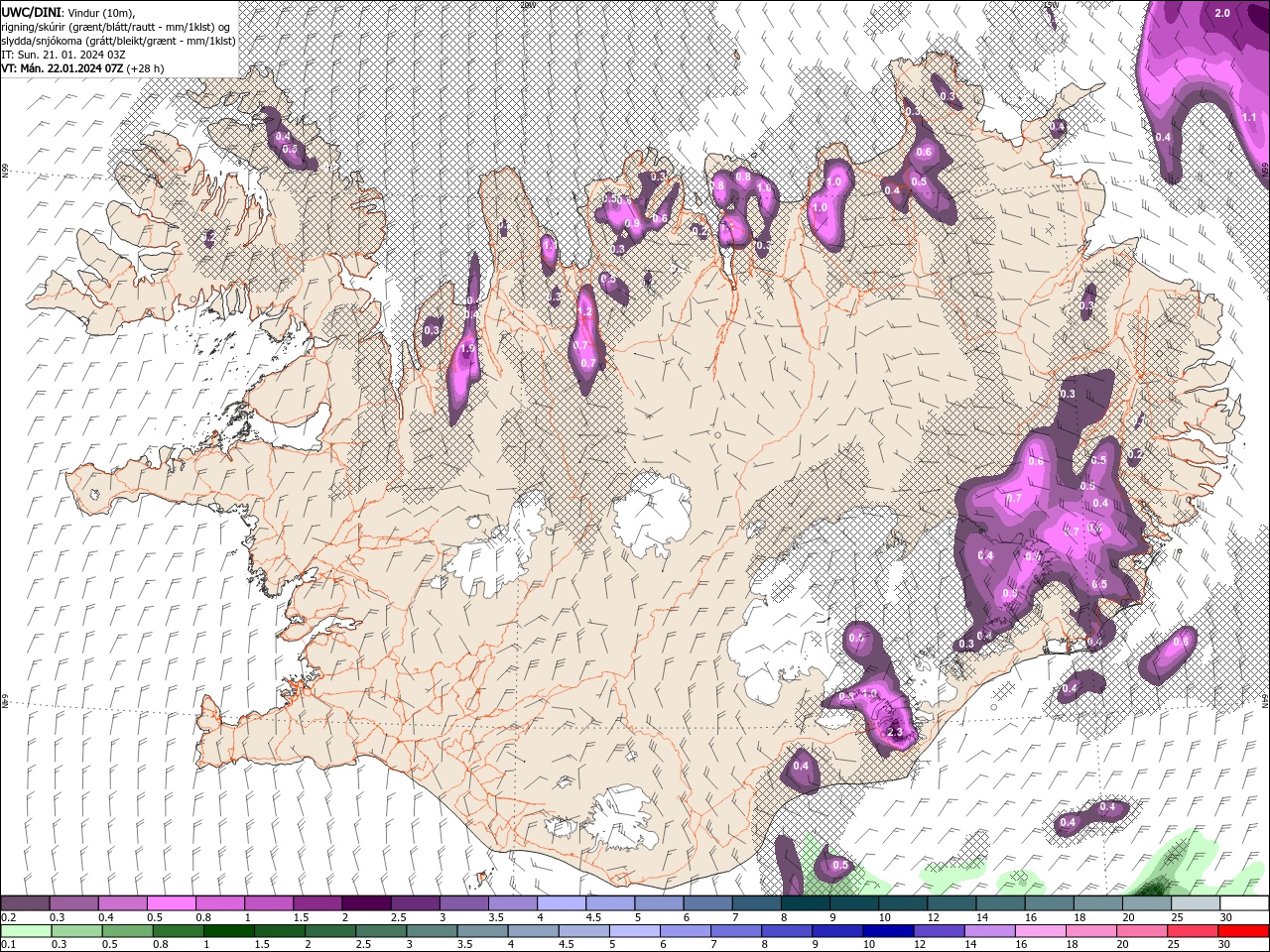Click the bright pink snow swatch between 0.5 and 0.8
1270x952 pixels.
(171, 903)
